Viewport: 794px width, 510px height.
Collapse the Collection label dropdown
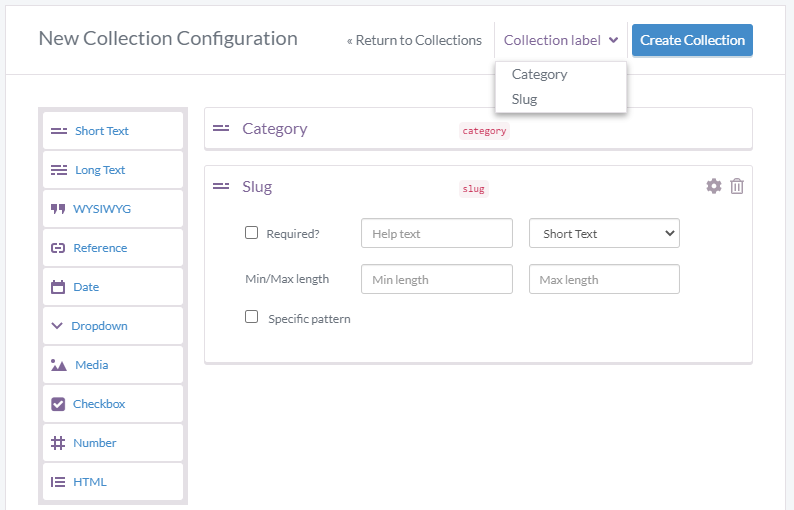click(560, 41)
